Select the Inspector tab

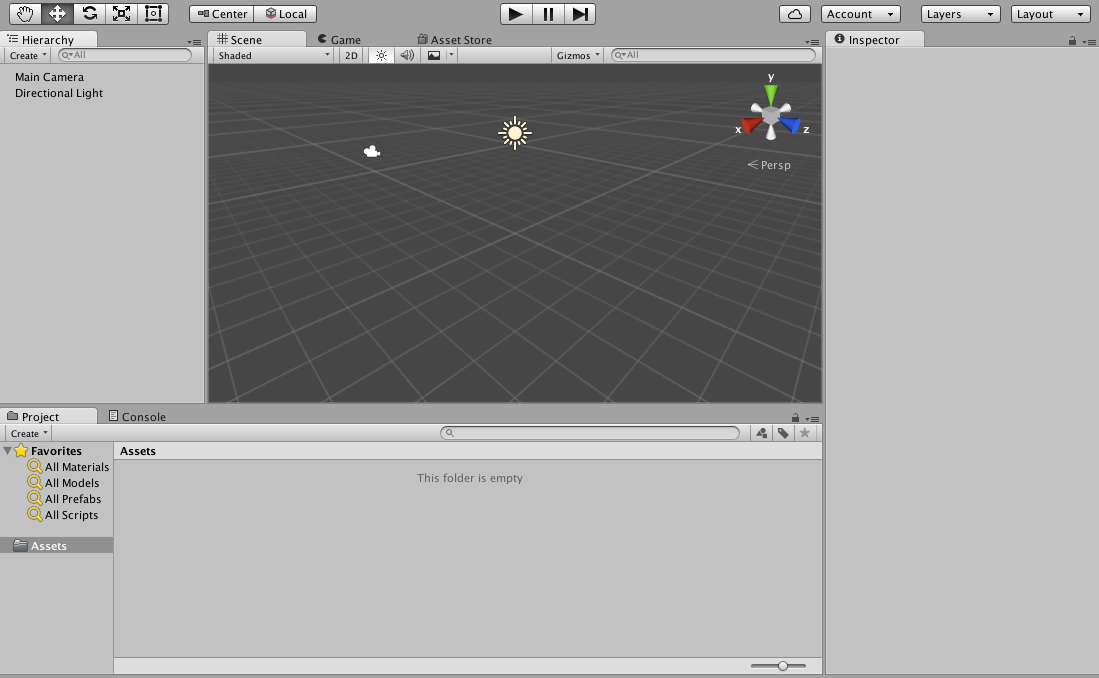875,39
